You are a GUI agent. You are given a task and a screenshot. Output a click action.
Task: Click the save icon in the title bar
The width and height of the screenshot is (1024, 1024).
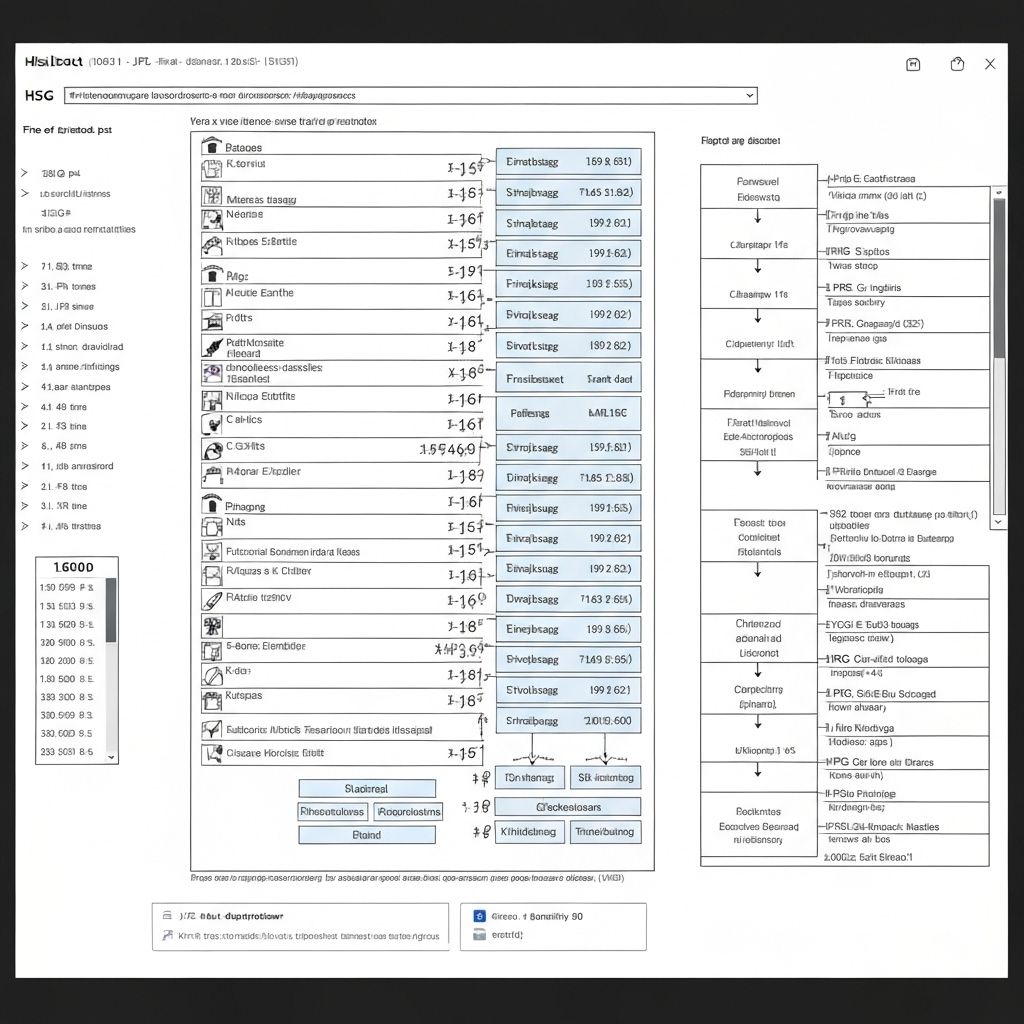pyautogui.click(x=912, y=64)
